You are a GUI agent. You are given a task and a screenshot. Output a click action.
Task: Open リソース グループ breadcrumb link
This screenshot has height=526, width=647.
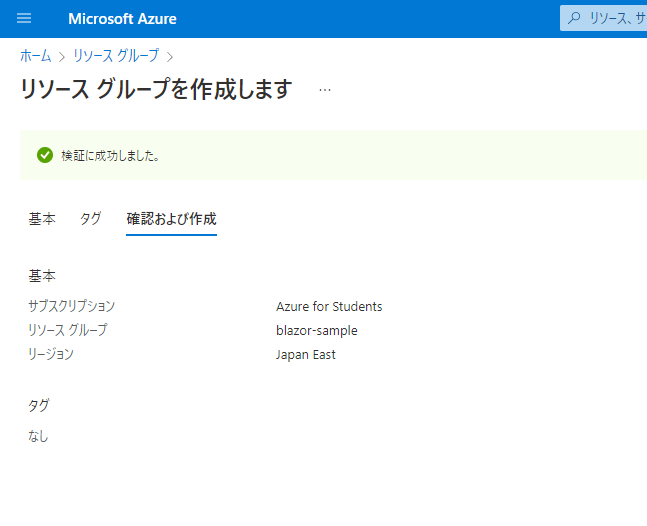116,56
